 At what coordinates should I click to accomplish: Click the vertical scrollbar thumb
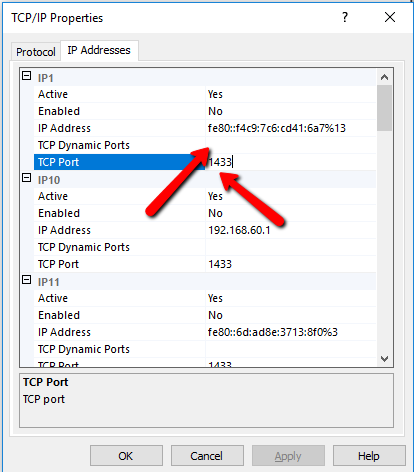(x=384, y=108)
